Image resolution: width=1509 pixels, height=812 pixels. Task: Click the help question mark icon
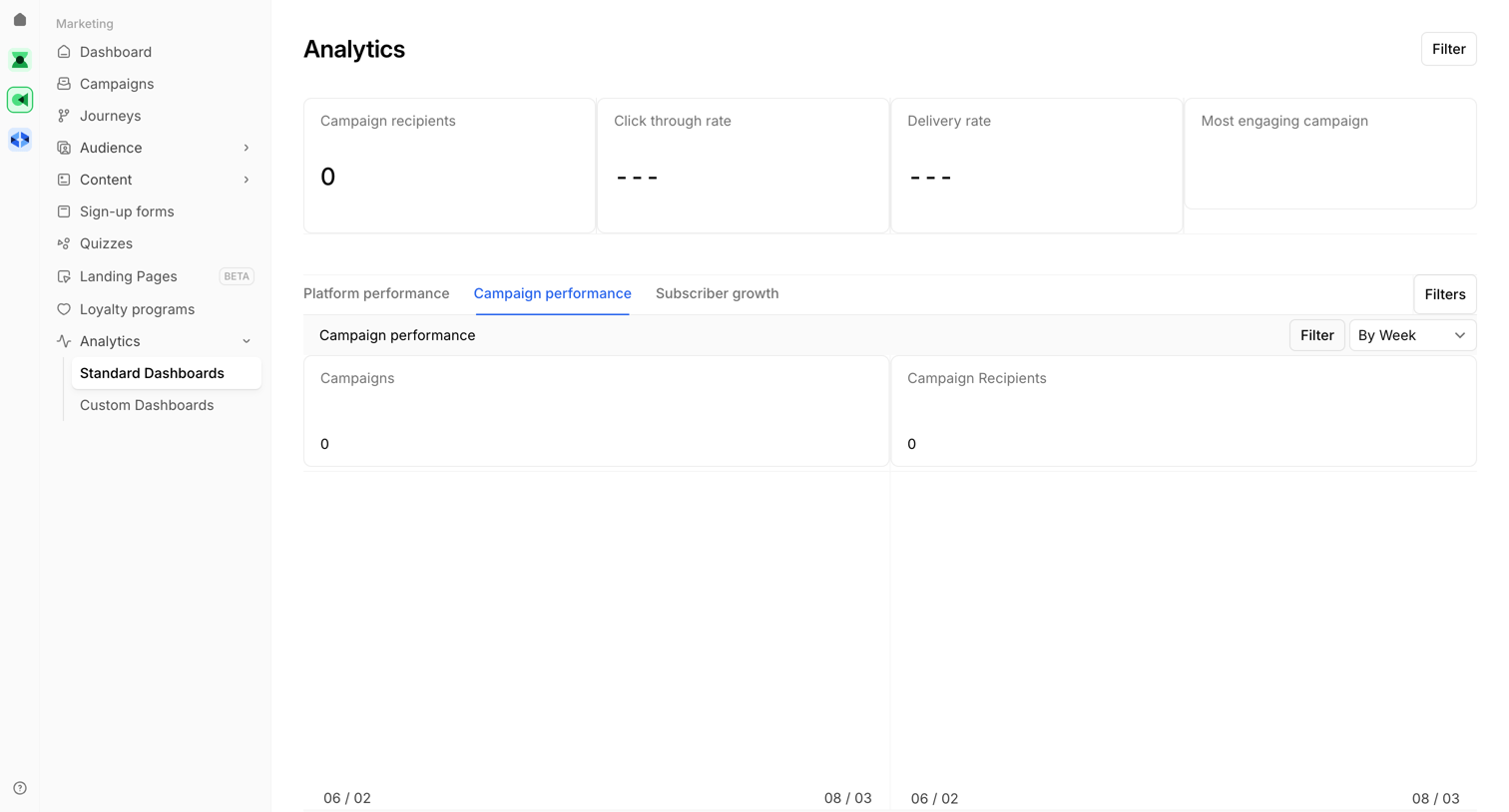coord(20,788)
